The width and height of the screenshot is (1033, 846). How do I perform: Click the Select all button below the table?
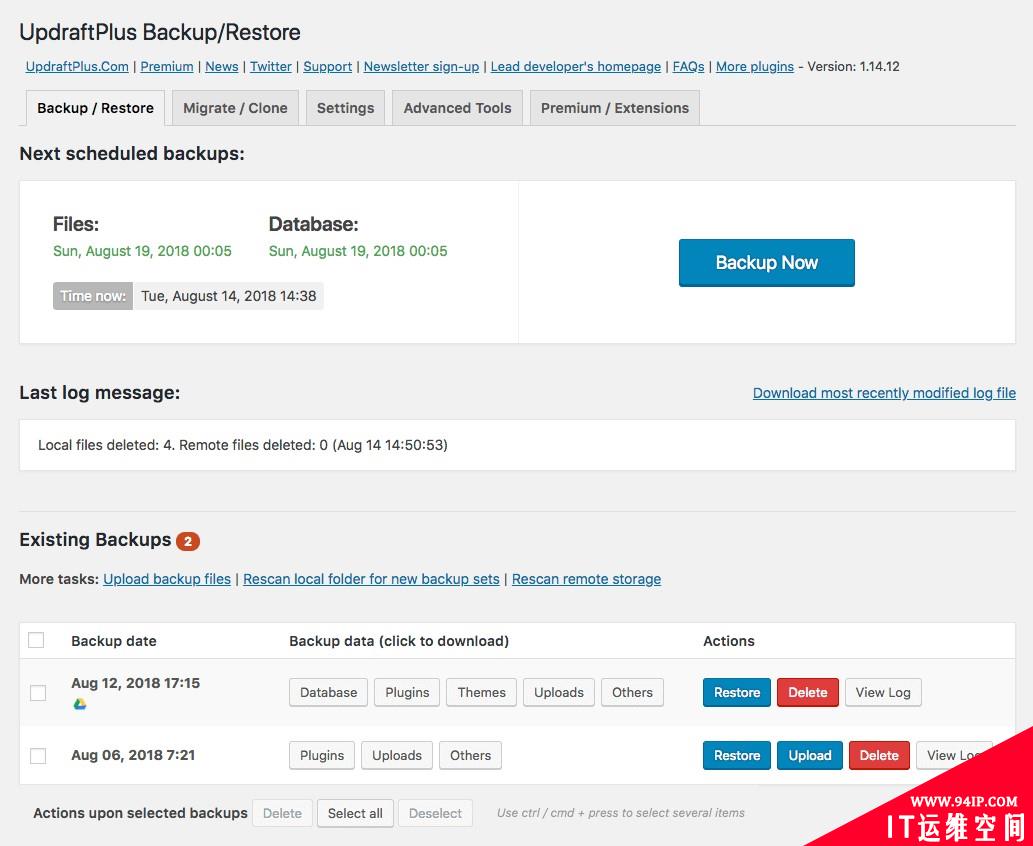pos(355,814)
